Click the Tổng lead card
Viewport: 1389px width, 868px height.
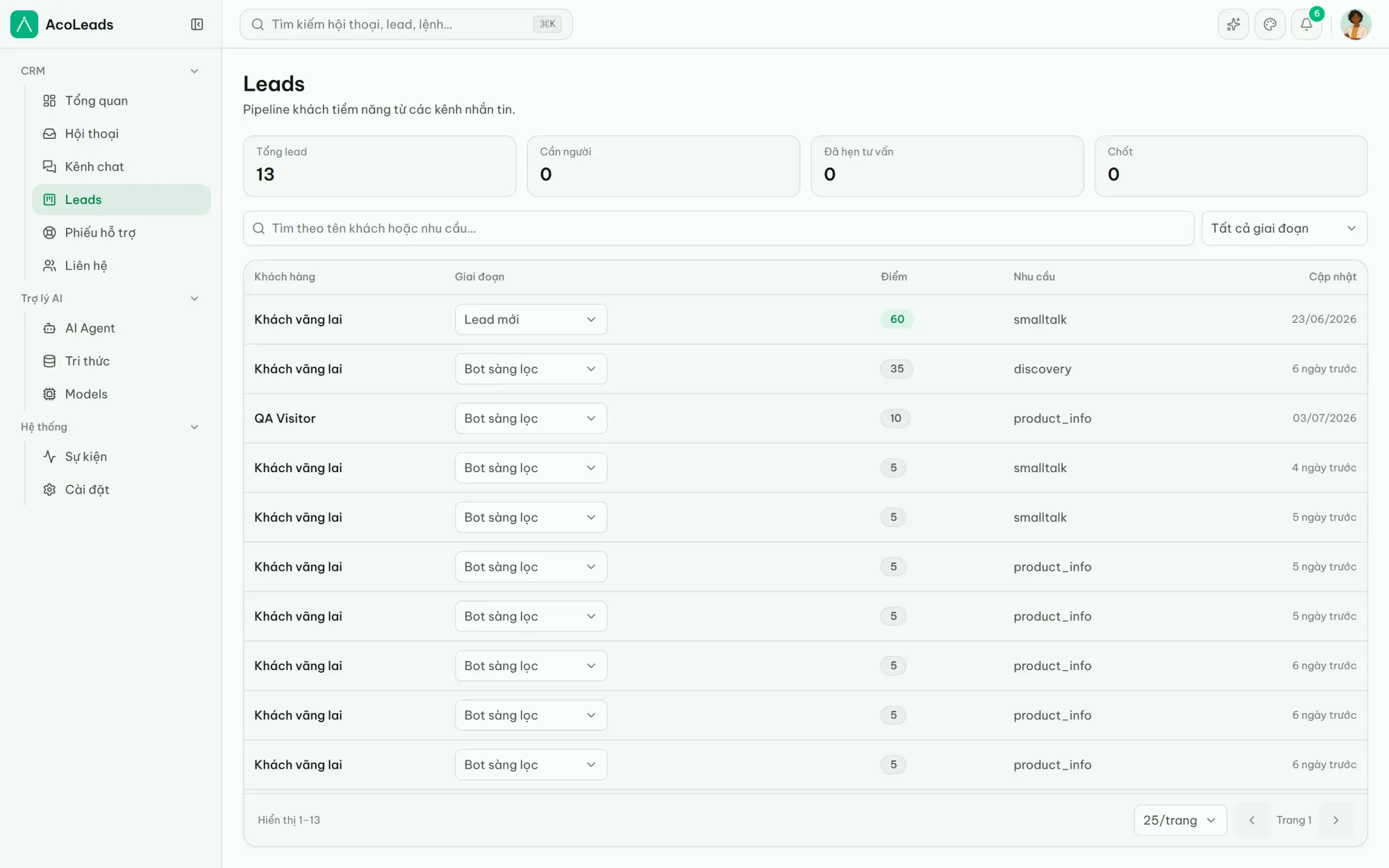coord(379,166)
